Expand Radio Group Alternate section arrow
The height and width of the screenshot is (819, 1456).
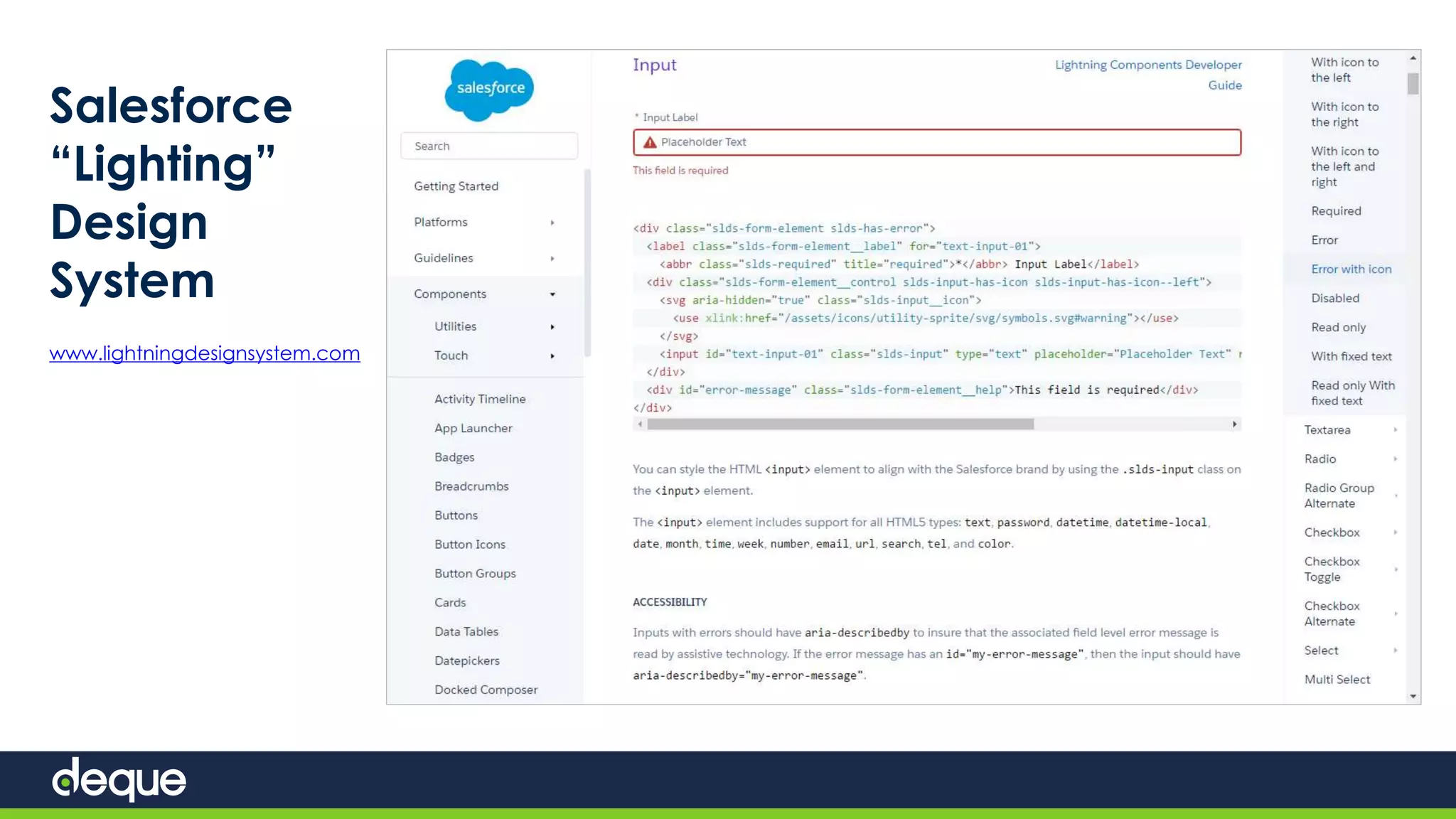(x=1396, y=496)
